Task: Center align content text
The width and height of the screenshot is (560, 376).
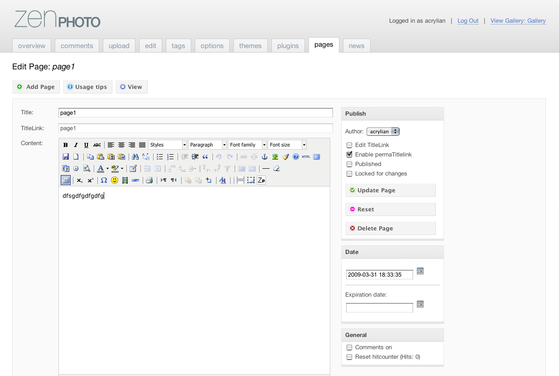Action: point(121,145)
